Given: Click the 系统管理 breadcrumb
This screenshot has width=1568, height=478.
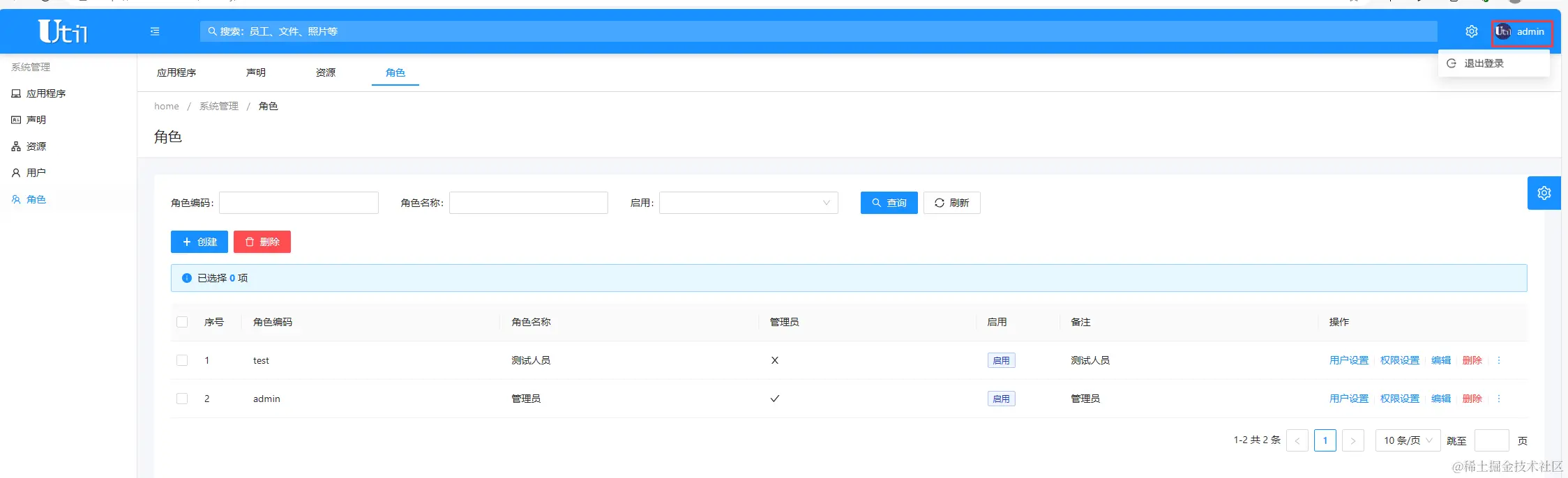Looking at the screenshot, I should click(219, 106).
